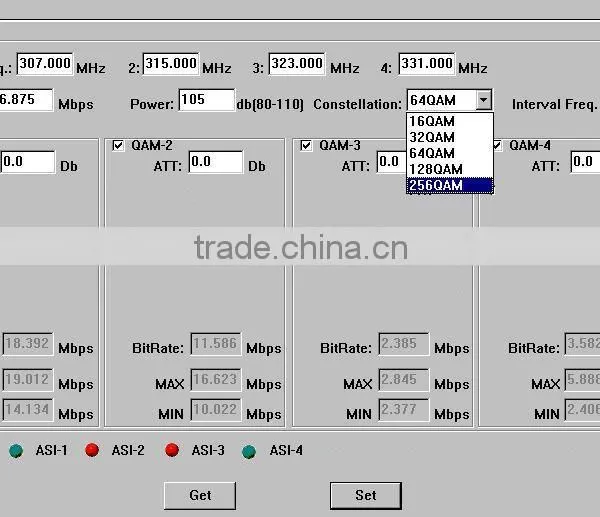Click the Power field showing 105

pos(207,100)
